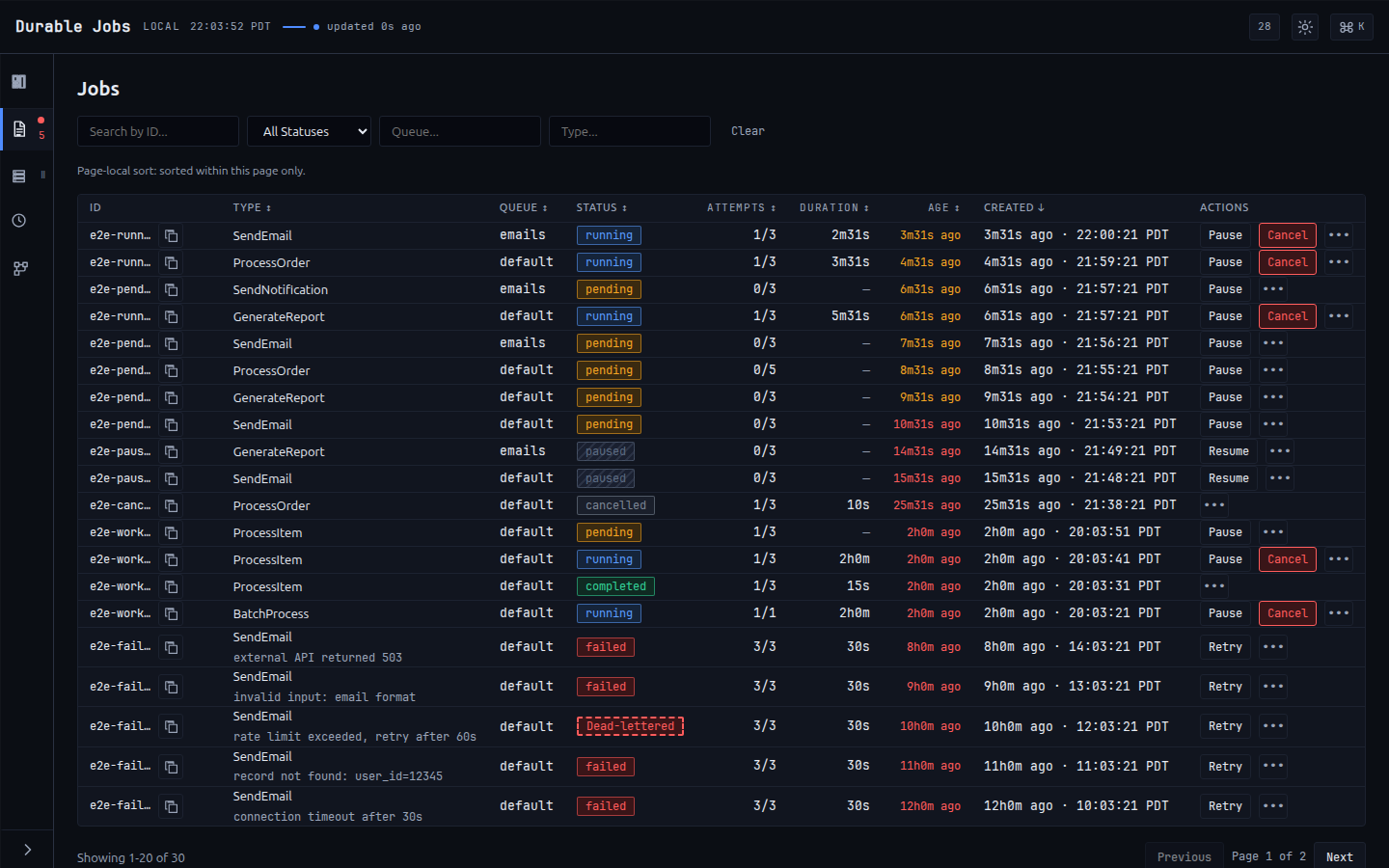Sort by the QUEUE column header
The height and width of the screenshot is (868, 1389).
point(524,207)
